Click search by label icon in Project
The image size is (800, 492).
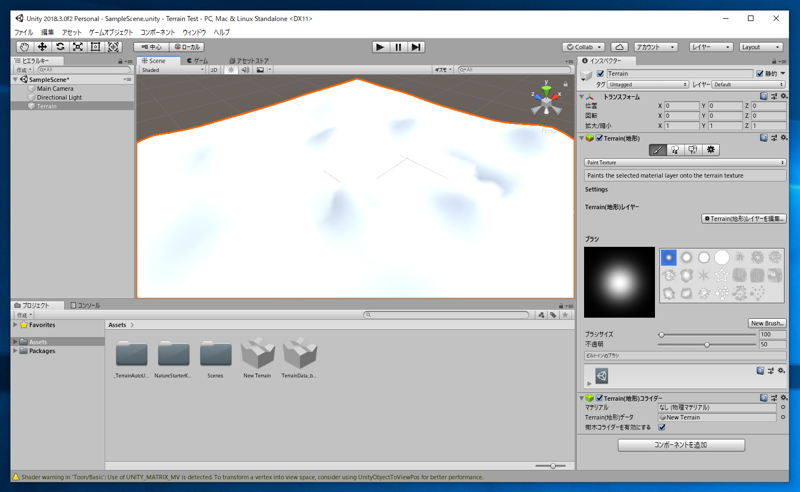553,315
